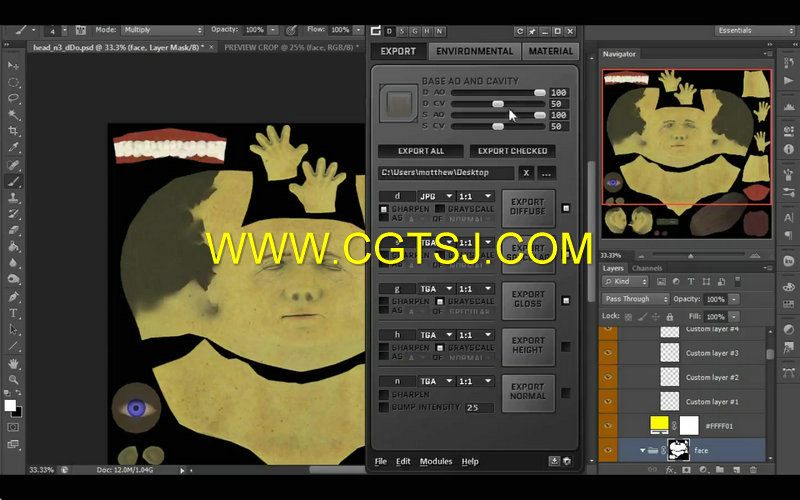Viewport: 800px width, 500px height.
Task: Hide the #FFFF01 layer using eye icon
Action: 608,426
